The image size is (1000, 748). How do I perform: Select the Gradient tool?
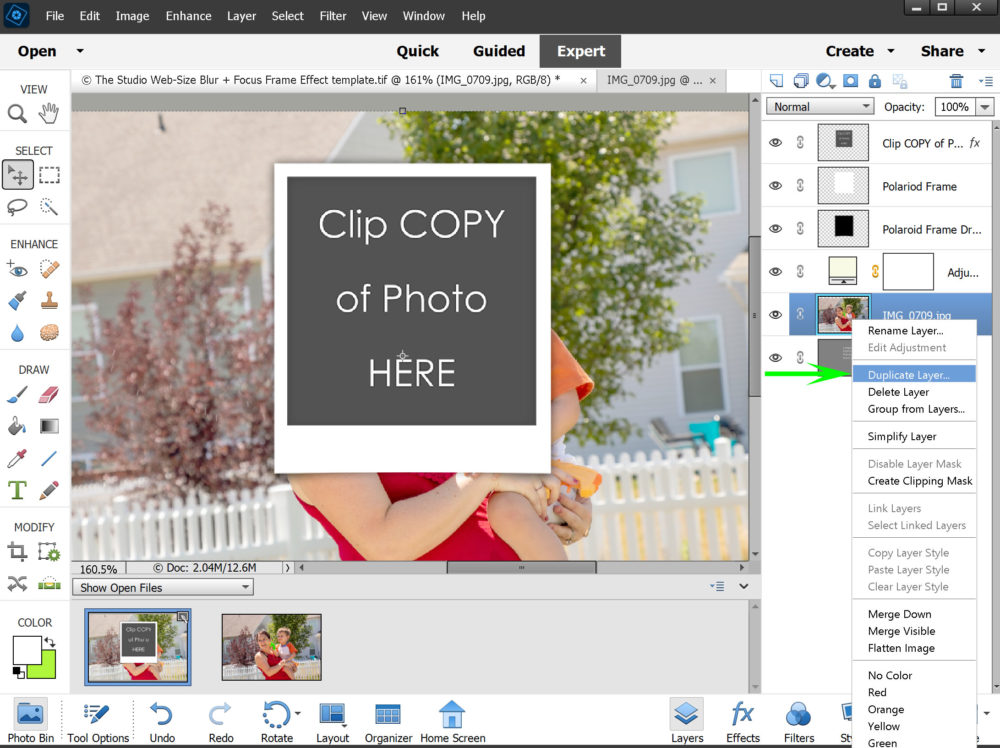point(49,426)
